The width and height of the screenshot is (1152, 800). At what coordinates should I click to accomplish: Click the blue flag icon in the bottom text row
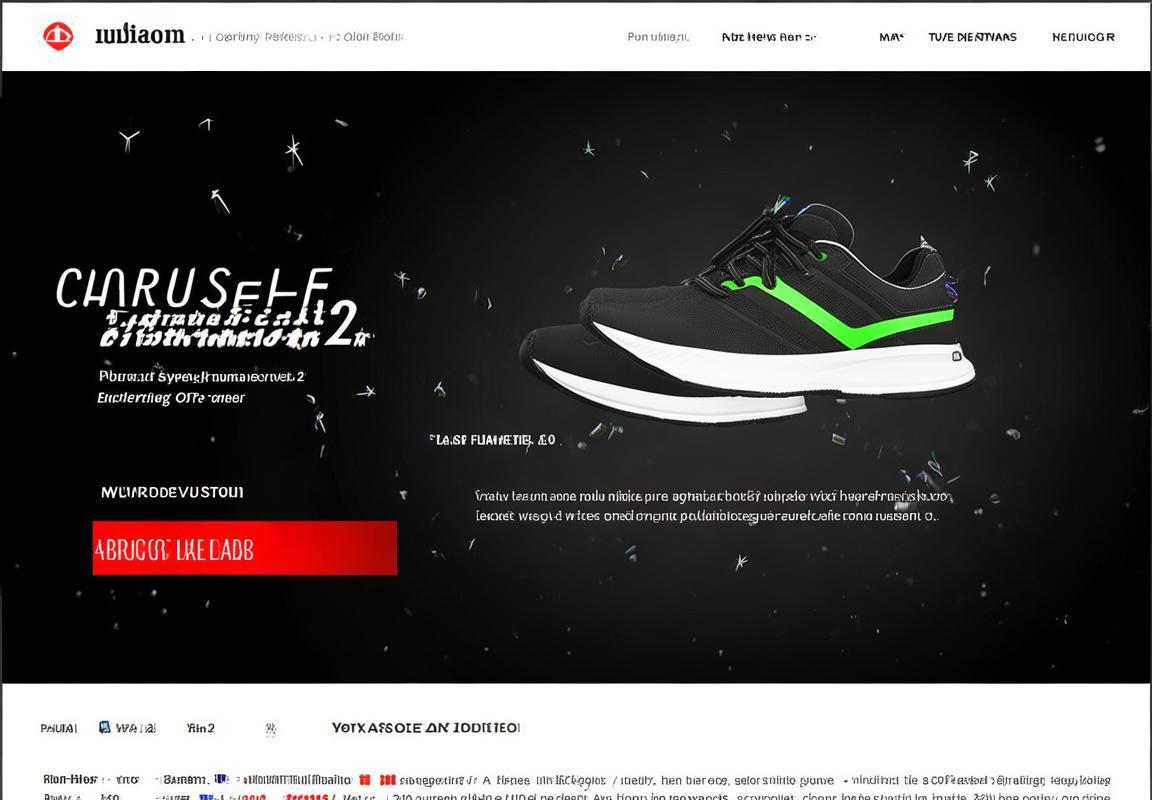221,779
